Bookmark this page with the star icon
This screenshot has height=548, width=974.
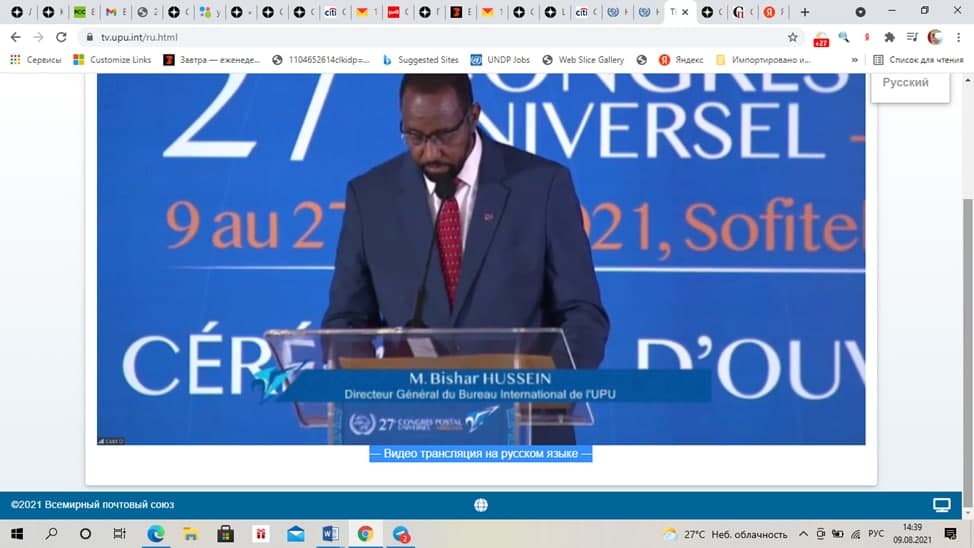(793, 37)
